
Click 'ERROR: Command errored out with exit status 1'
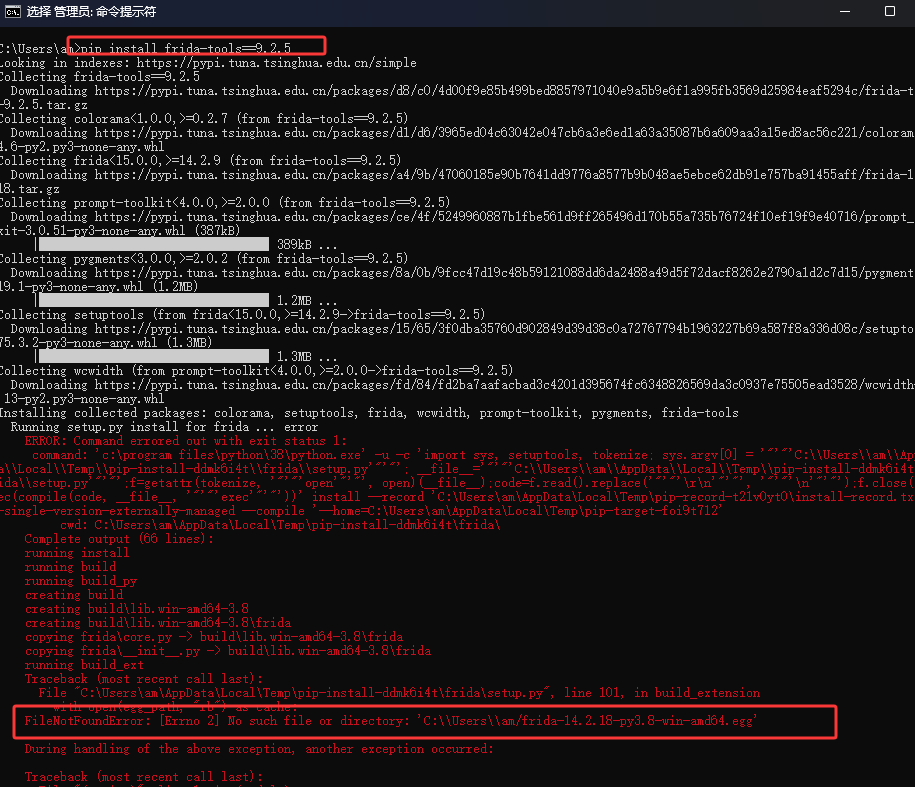pyautogui.click(x=186, y=441)
